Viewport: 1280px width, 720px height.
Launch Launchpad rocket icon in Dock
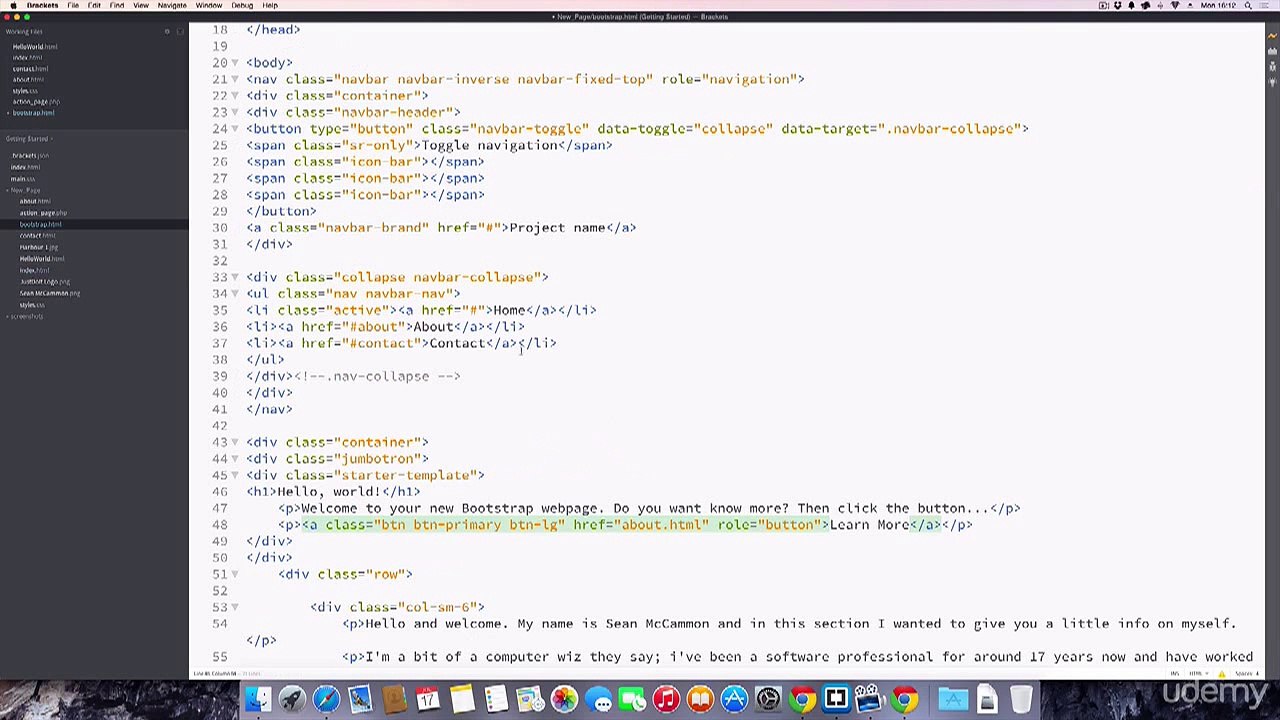(x=292, y=699)
